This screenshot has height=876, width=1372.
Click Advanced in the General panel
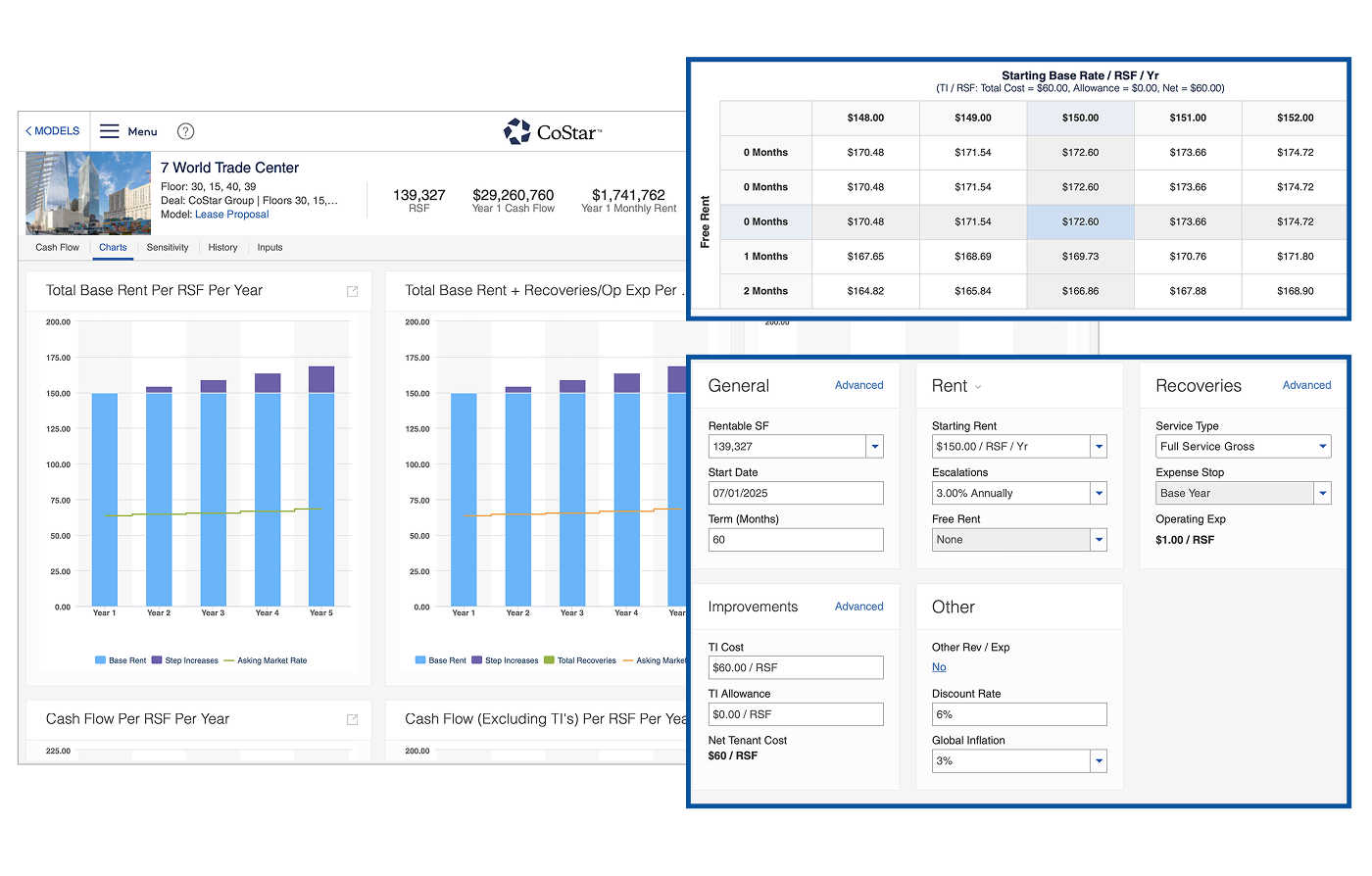858,385
